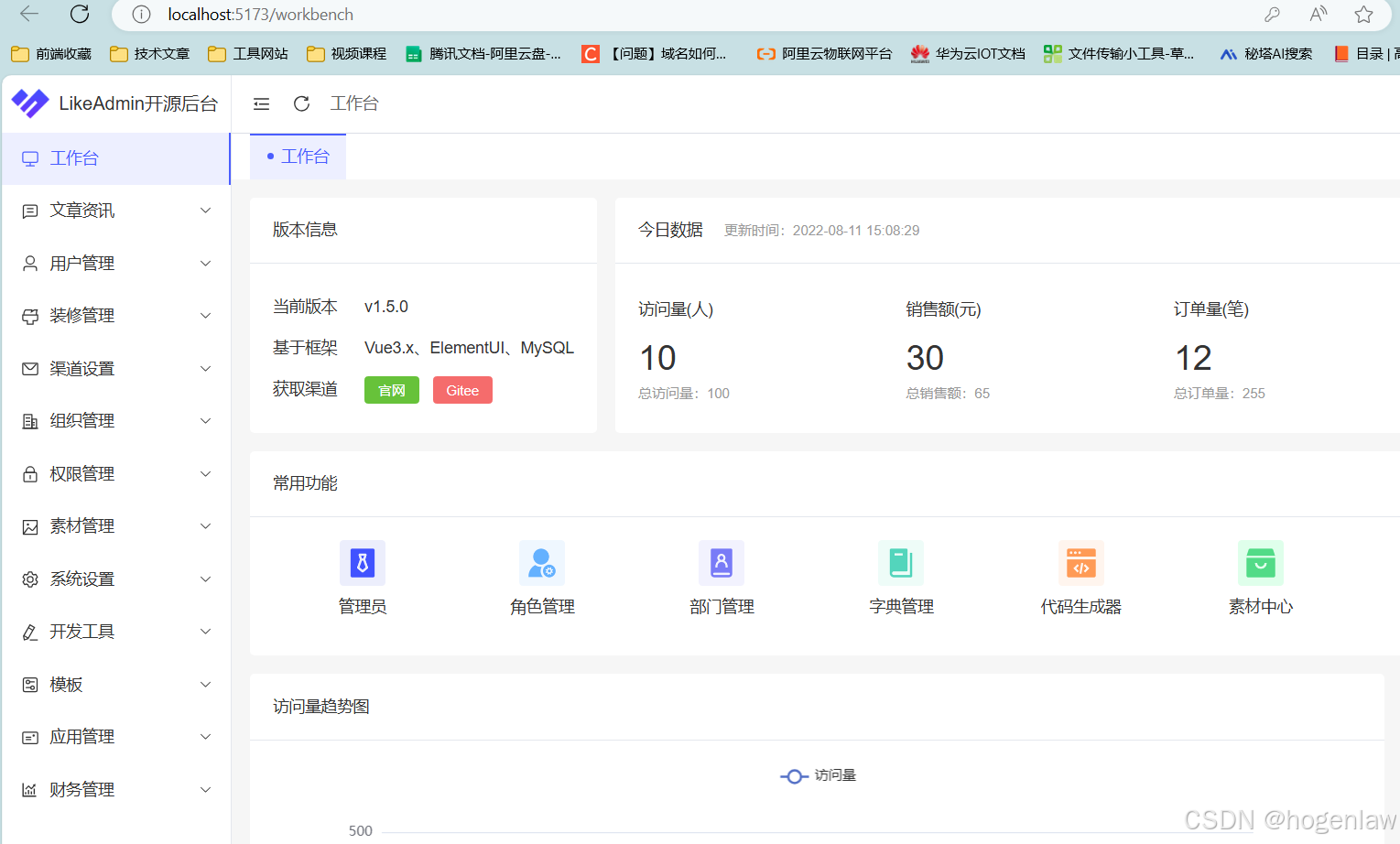Screen dimensions: 1400x844
Task: Launch the 代码生成器 (Code Generator) icon
Action: pyautogui.click(x=1080, y=563)
